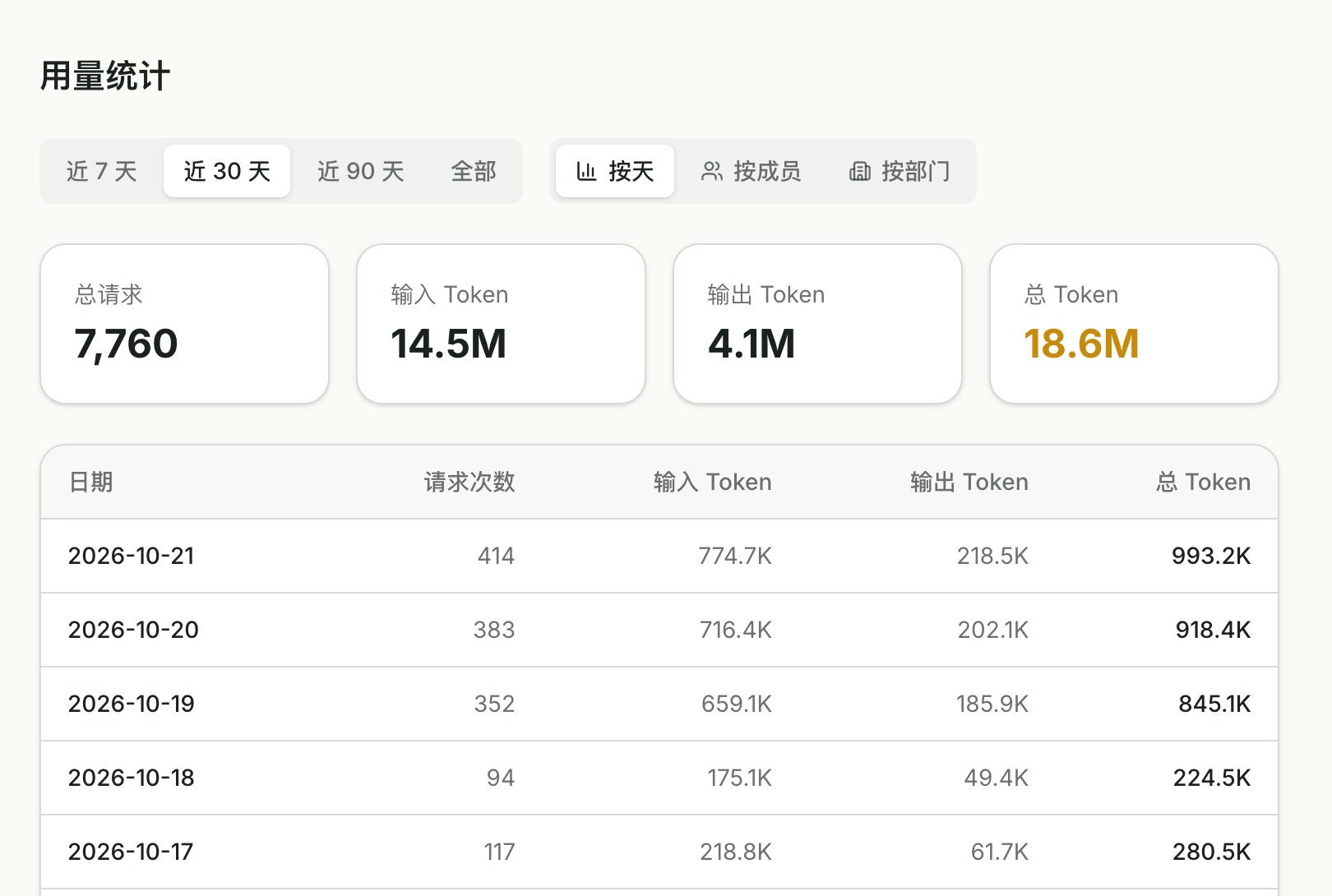This screenshot has width=1332, height=896.
Task: Open the 输出 Token 4.1M card
Action: [818, 324]
